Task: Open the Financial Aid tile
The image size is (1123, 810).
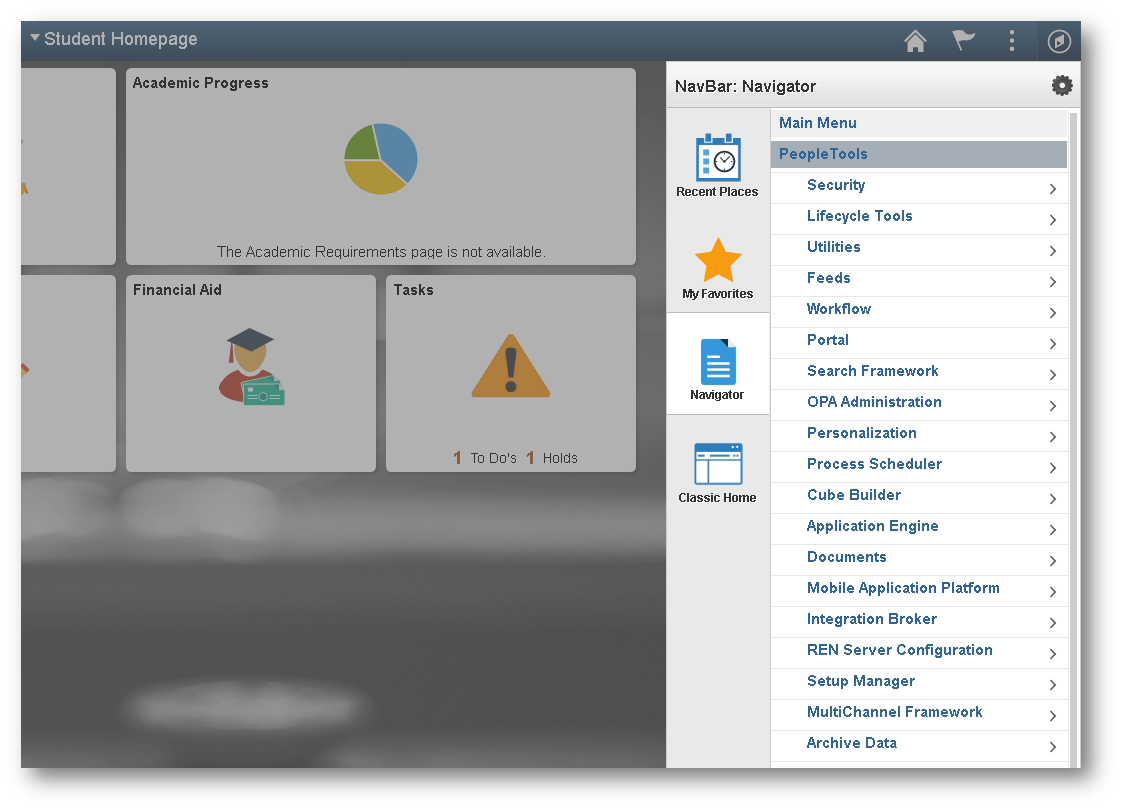Action: (250, 372)
